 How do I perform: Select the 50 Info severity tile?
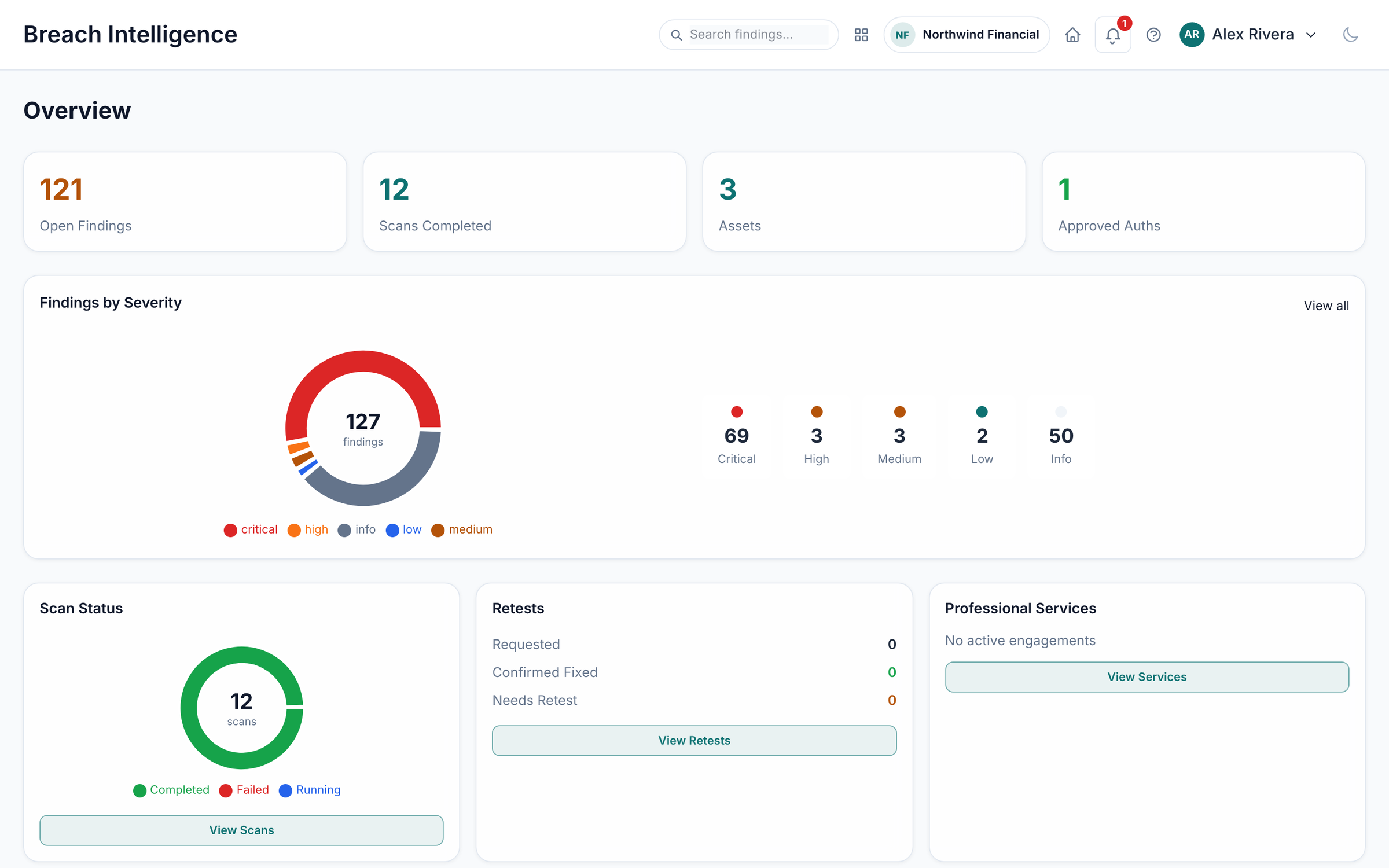pyautogui.click(x=1061, y=436)
